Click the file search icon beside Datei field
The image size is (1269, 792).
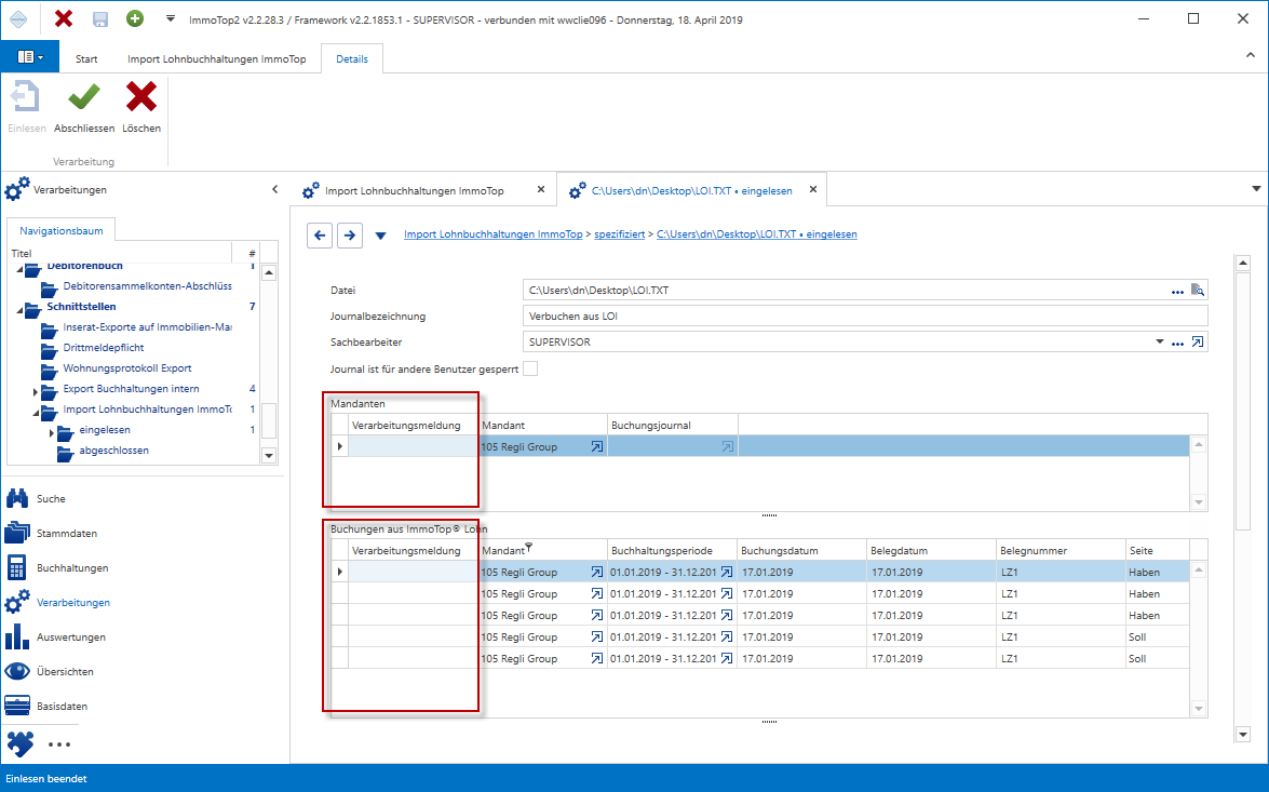coord(1198,290)
